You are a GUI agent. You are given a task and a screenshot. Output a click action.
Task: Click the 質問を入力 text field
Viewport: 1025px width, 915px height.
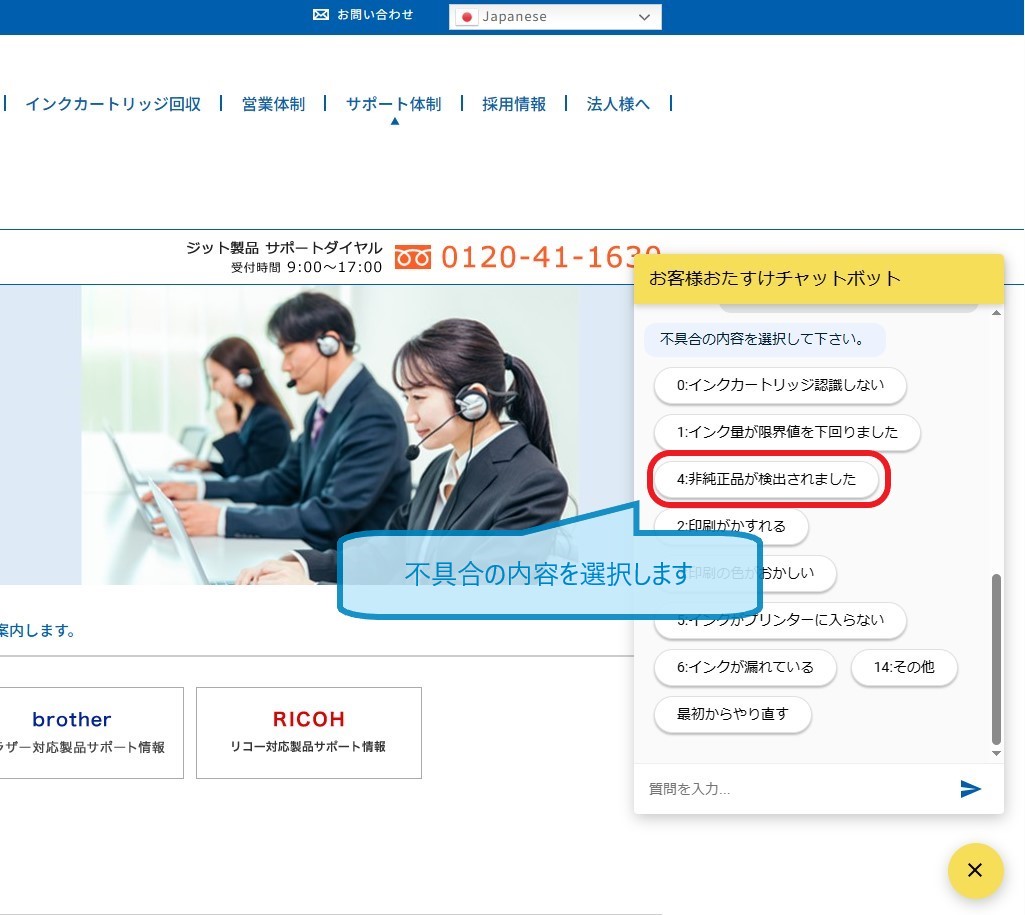(795, 789)
